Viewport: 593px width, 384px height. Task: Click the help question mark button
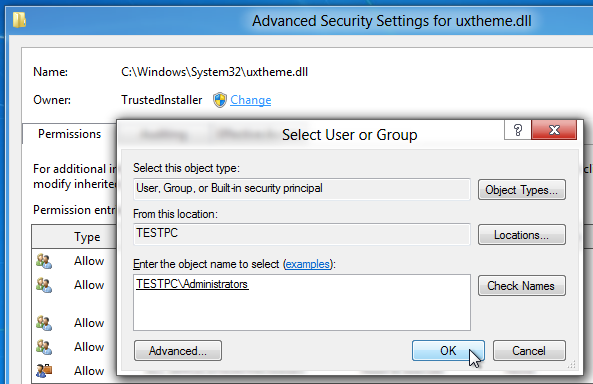(x=518, y=130)
